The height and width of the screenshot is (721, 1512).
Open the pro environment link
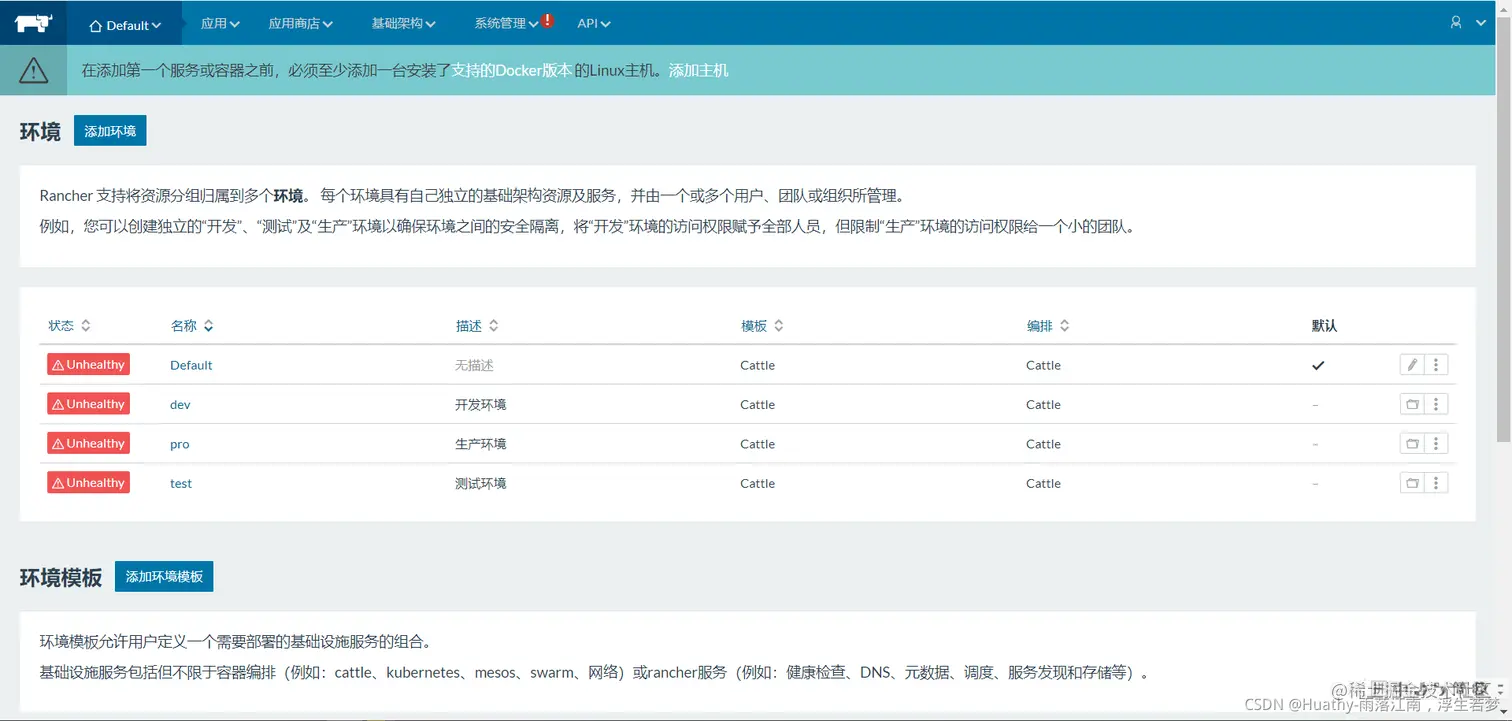click(179, 444)
